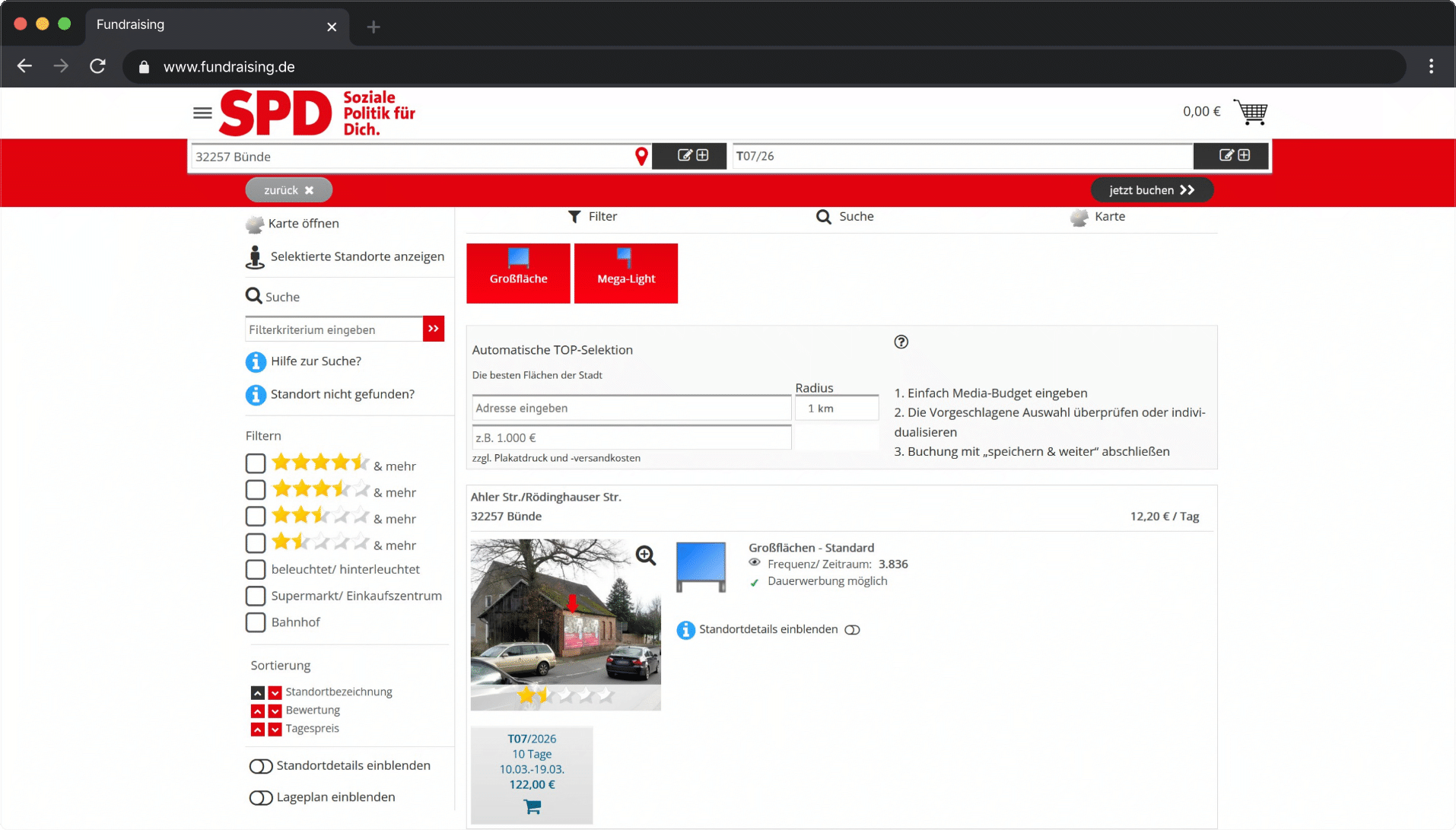Sort Bewertung ascending with up arrow

(x=258, y=711)
